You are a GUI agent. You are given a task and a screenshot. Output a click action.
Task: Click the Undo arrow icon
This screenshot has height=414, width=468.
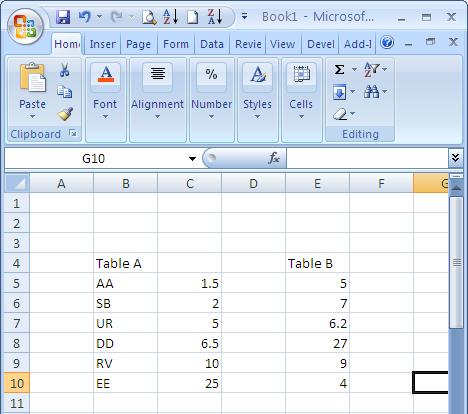tap(84, 16)
